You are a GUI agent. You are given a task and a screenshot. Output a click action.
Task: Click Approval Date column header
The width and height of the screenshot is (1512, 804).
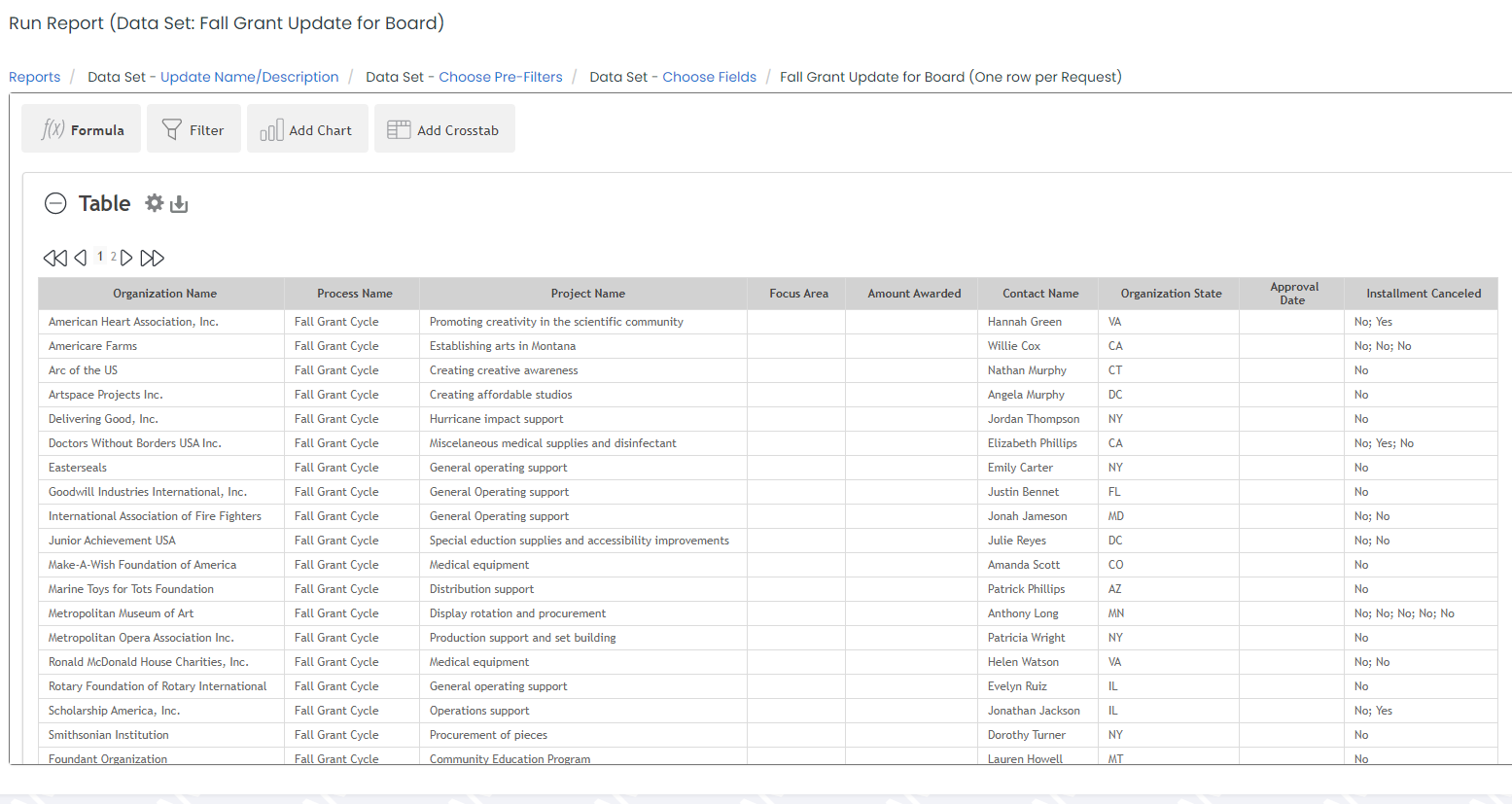1294,294
